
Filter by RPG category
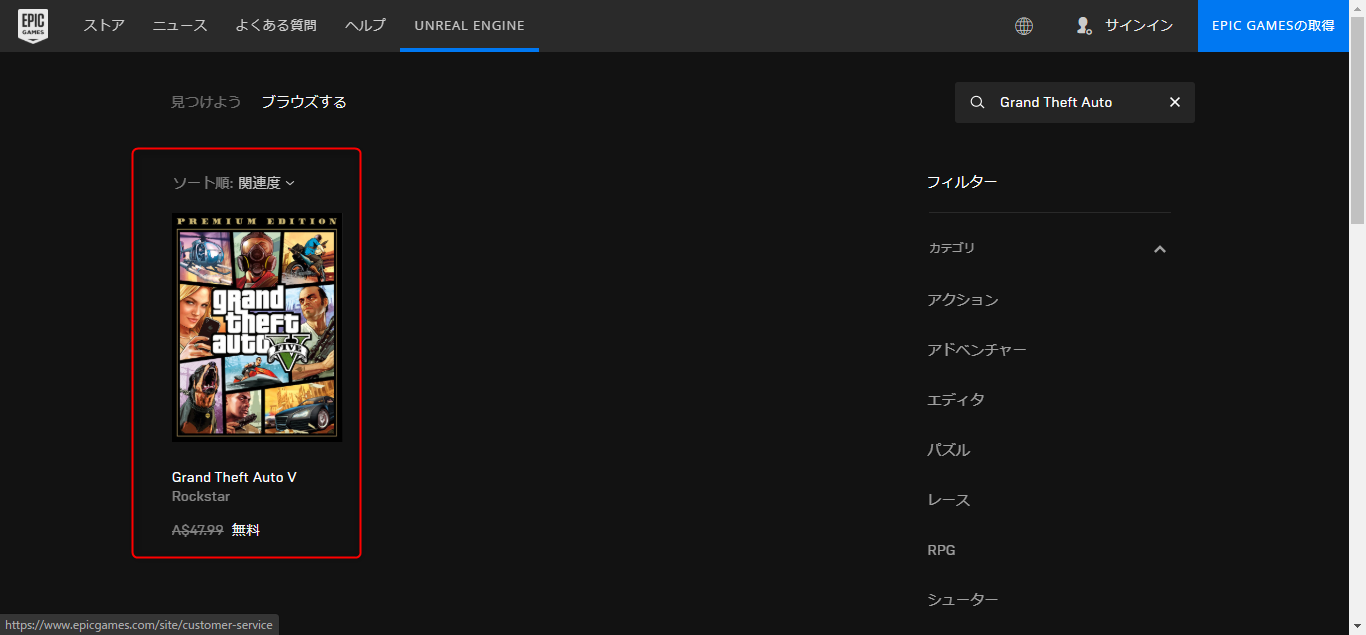click(941, 550)
